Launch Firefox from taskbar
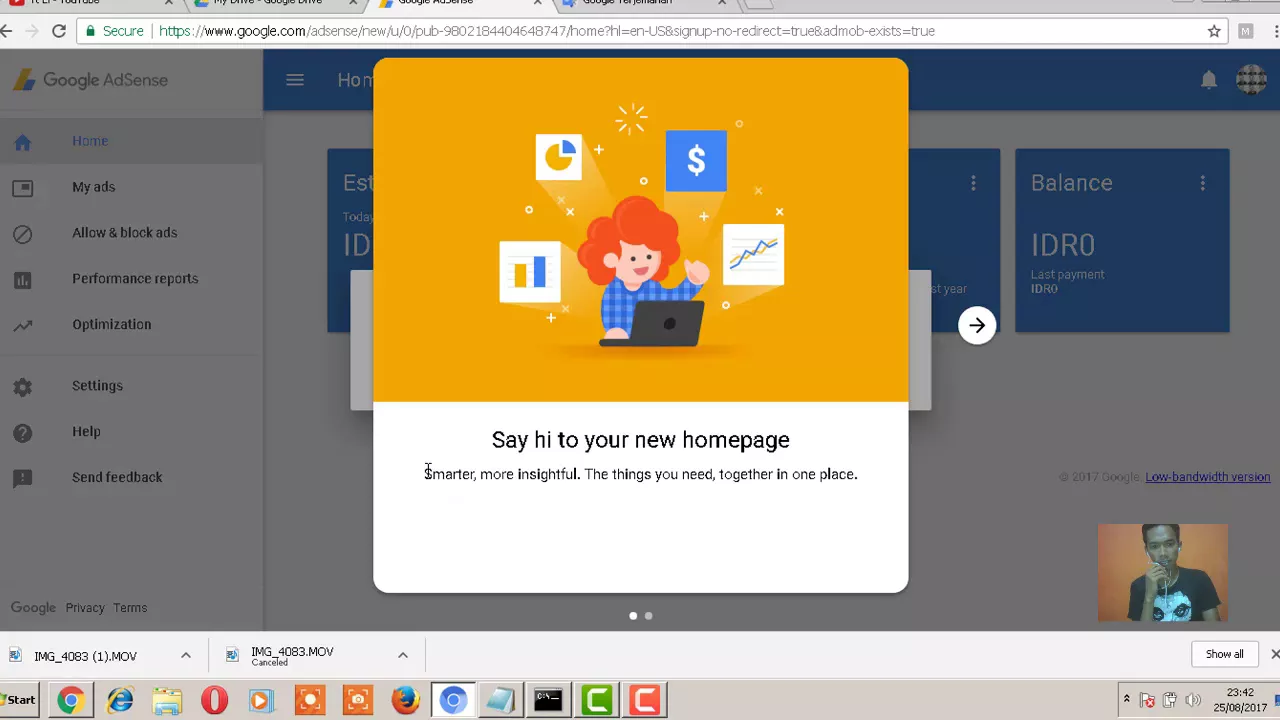The image size is (1280, 720). [405, 700]
